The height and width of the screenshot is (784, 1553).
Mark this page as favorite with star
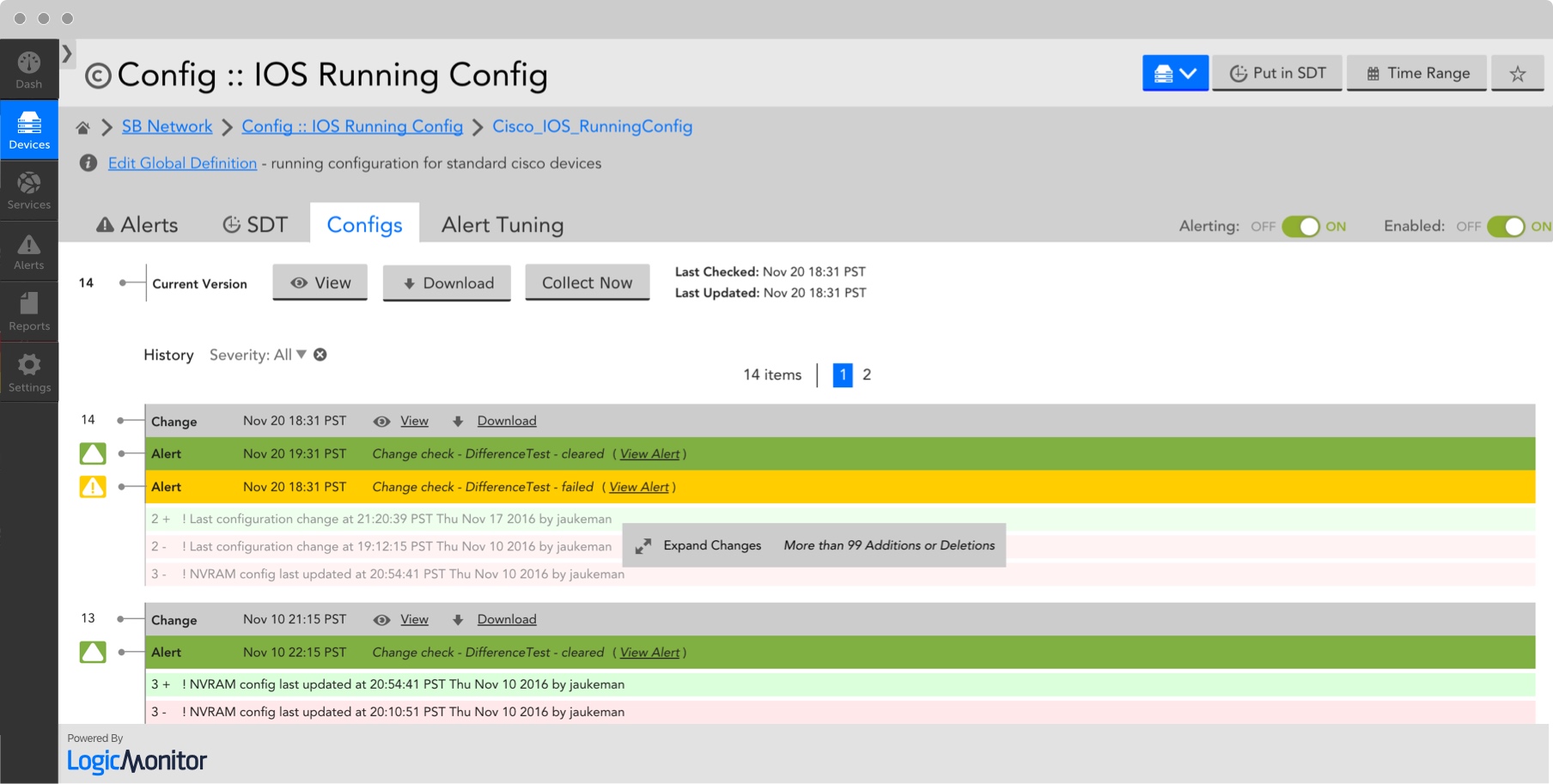coord(1518,73)
